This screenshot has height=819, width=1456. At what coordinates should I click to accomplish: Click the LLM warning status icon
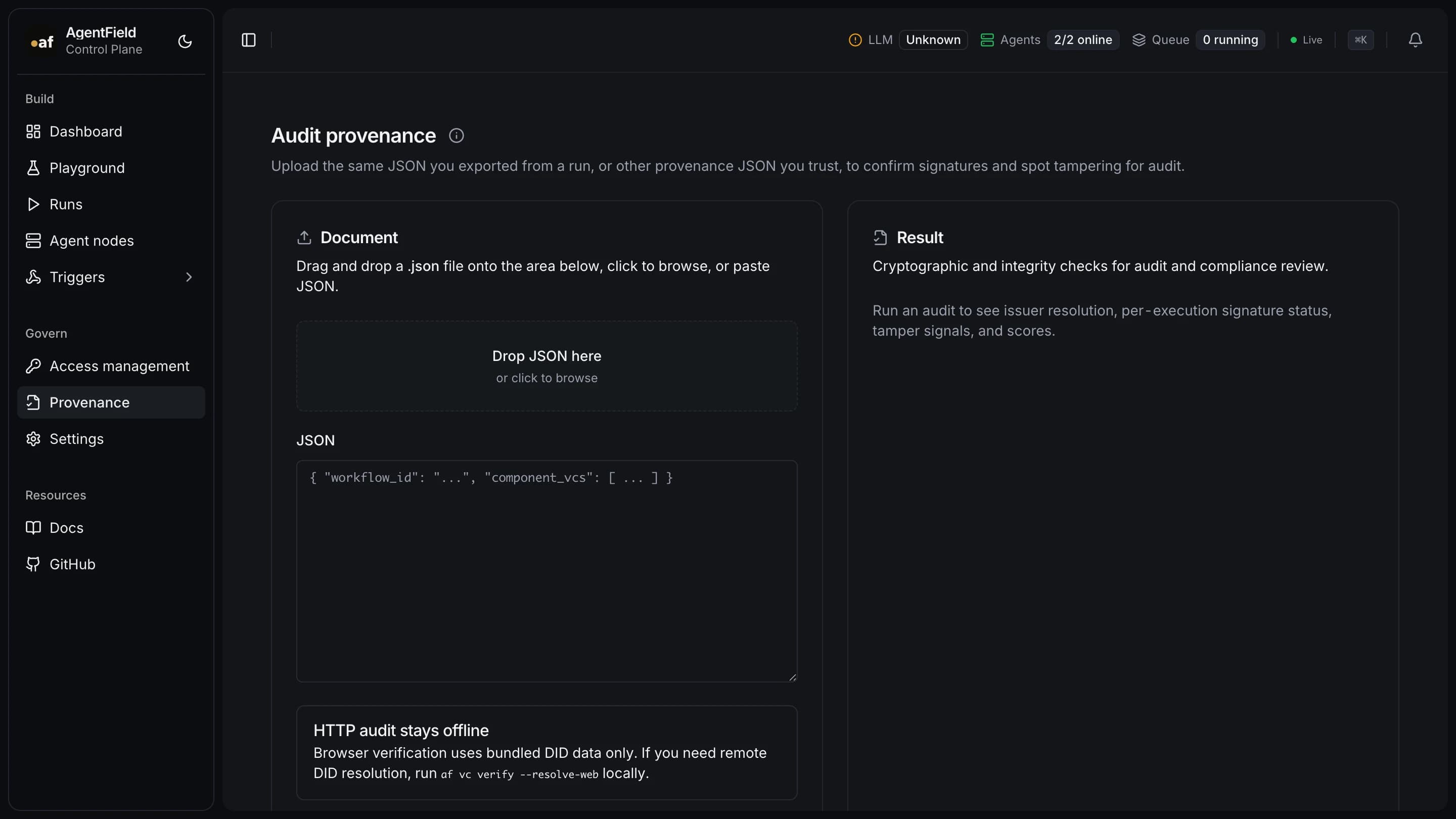point(855,40)
